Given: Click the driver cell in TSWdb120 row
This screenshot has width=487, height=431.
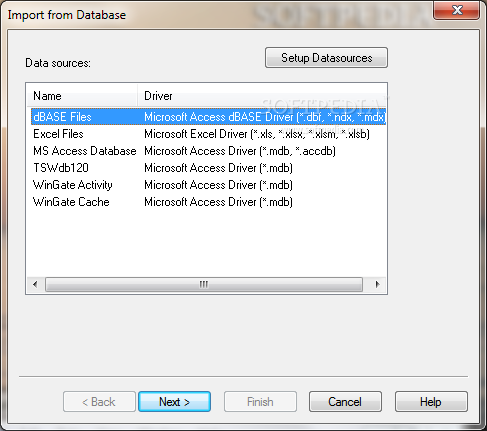Looking at the screenshot, I should [x=218, y=168].
